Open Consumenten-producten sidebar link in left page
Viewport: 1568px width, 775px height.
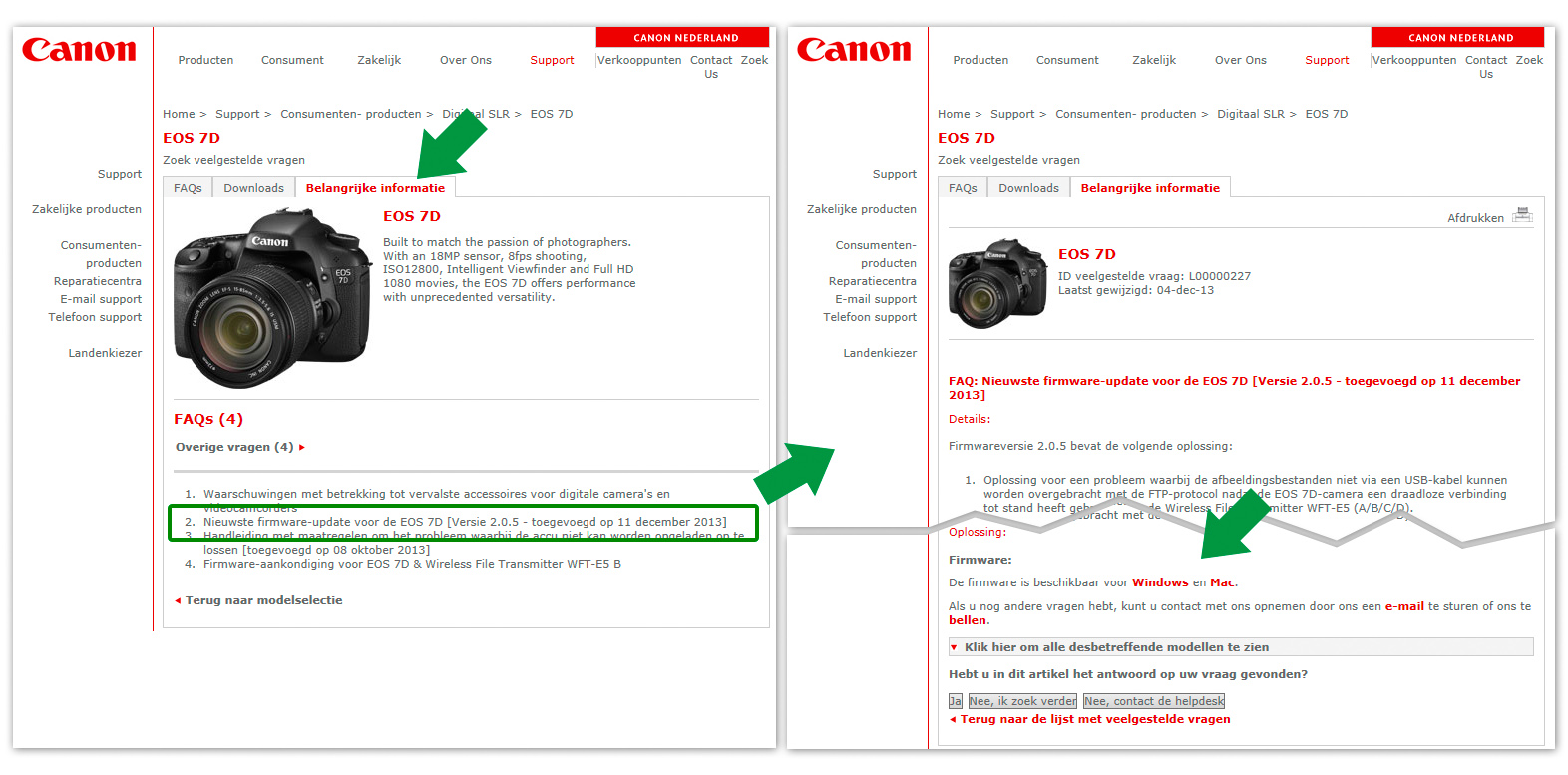[x=101, y=254]
